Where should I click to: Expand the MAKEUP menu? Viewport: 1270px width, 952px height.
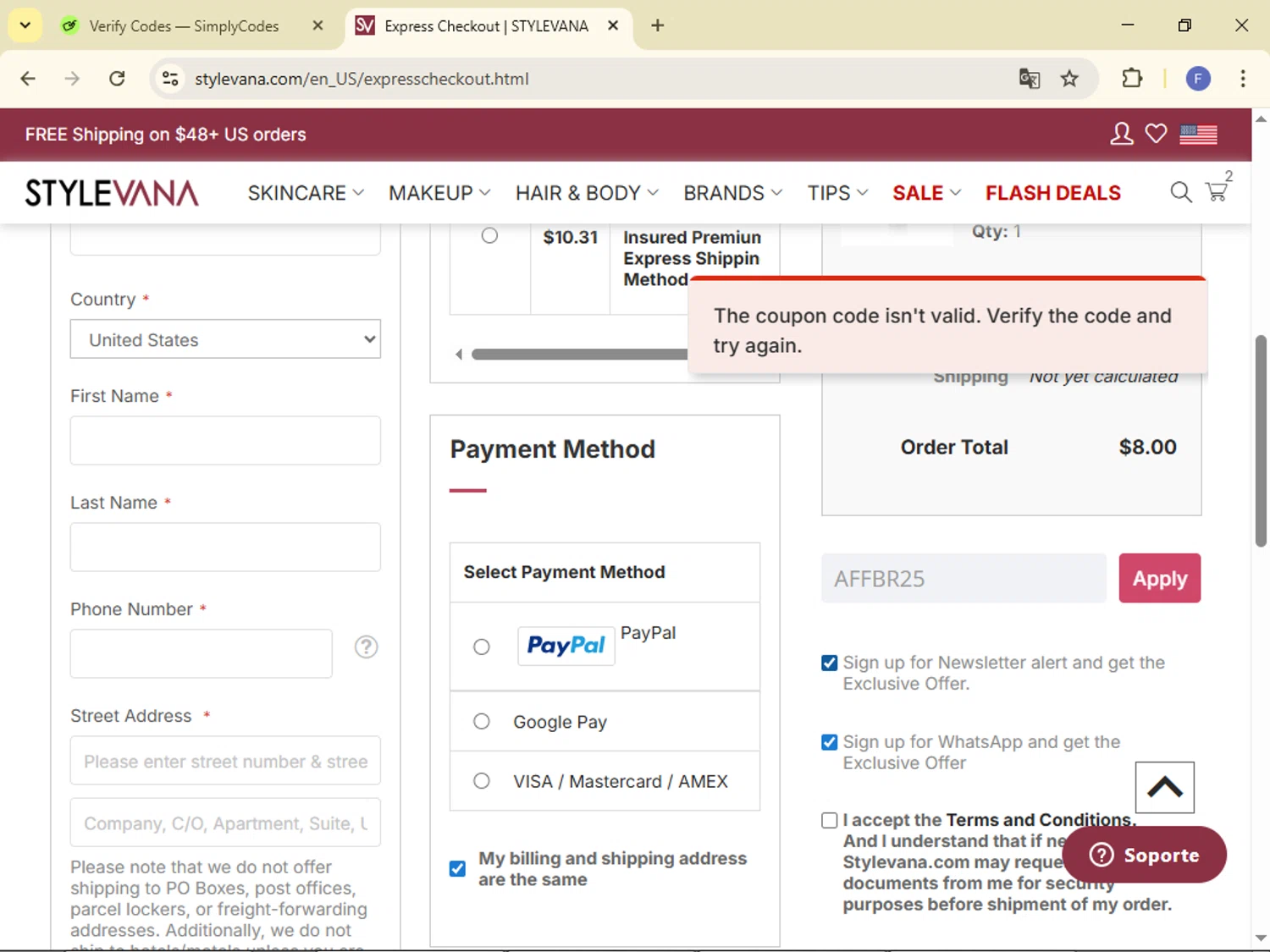[x=439, y=193]
